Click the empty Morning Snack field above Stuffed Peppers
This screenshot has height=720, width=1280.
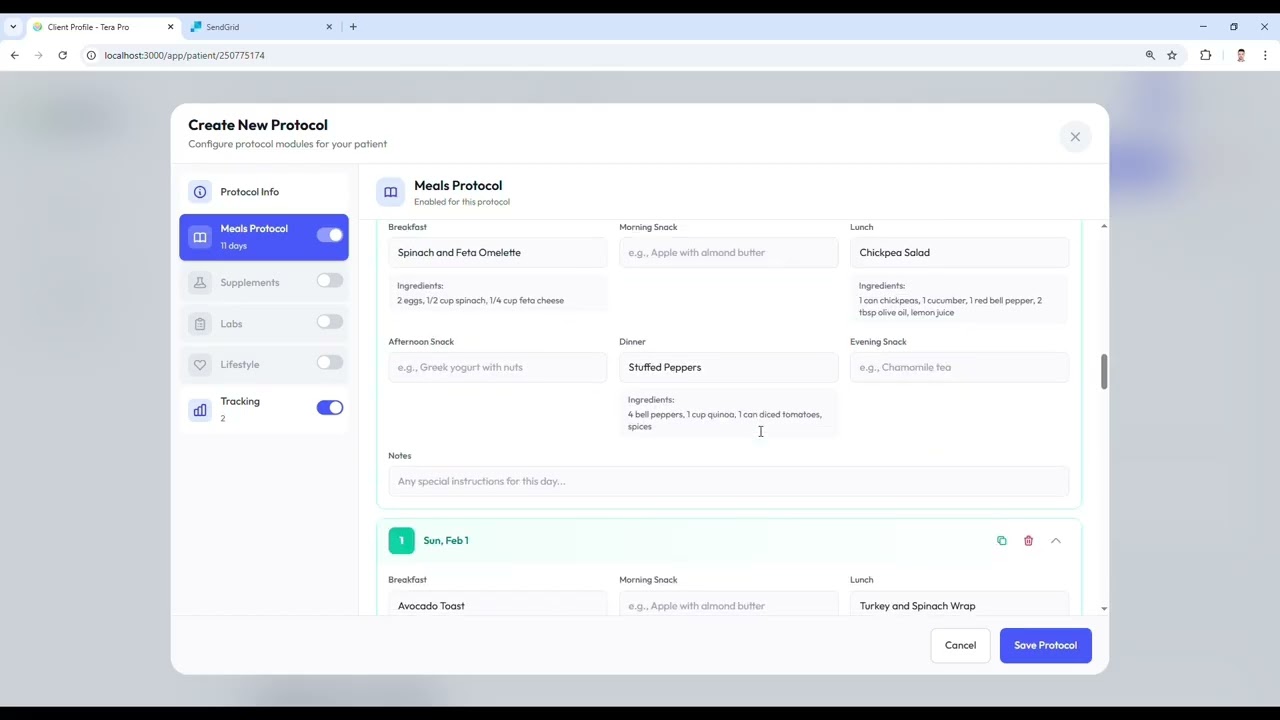[728, 253]
